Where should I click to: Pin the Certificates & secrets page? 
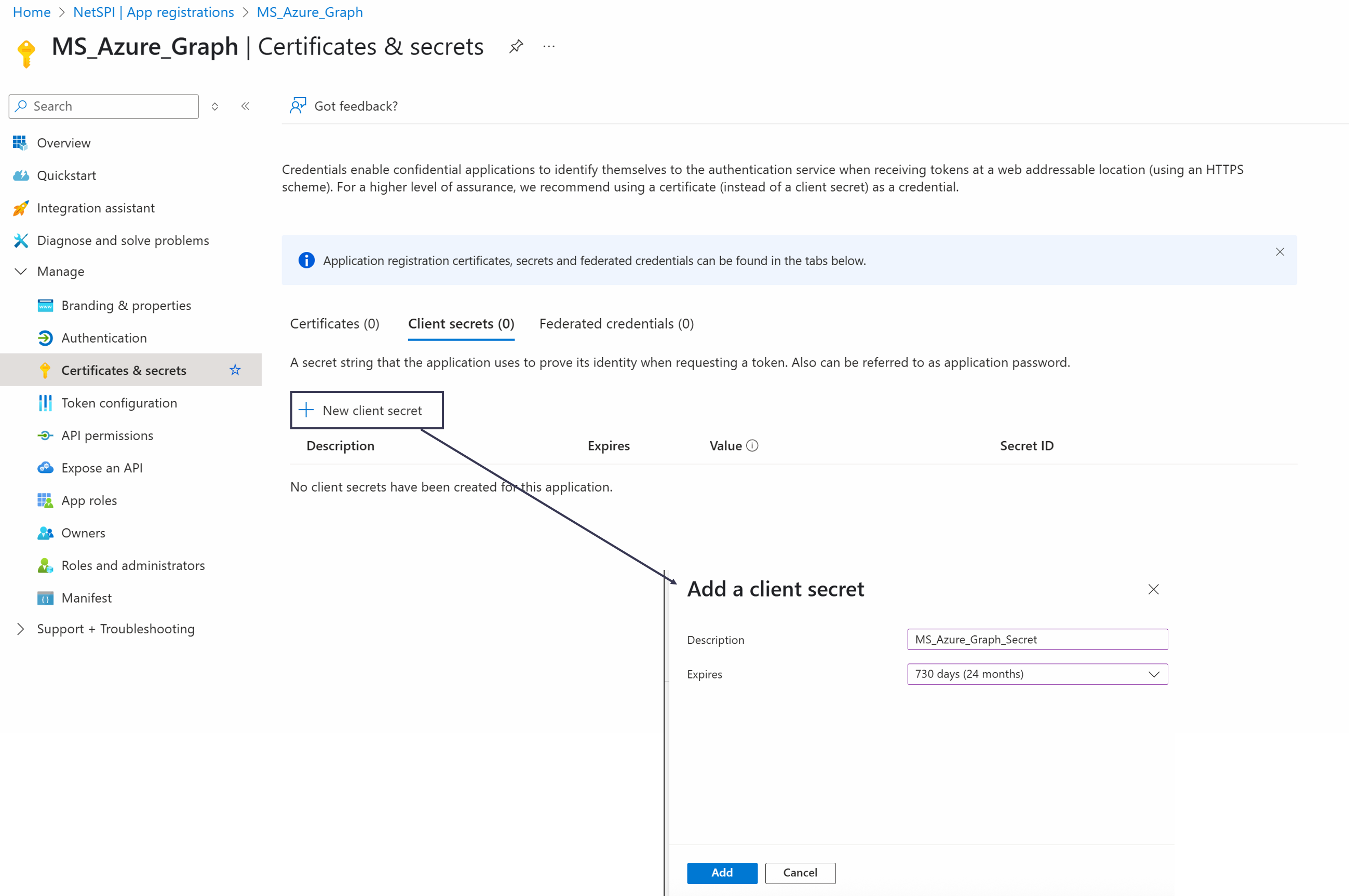coord(516,46)
